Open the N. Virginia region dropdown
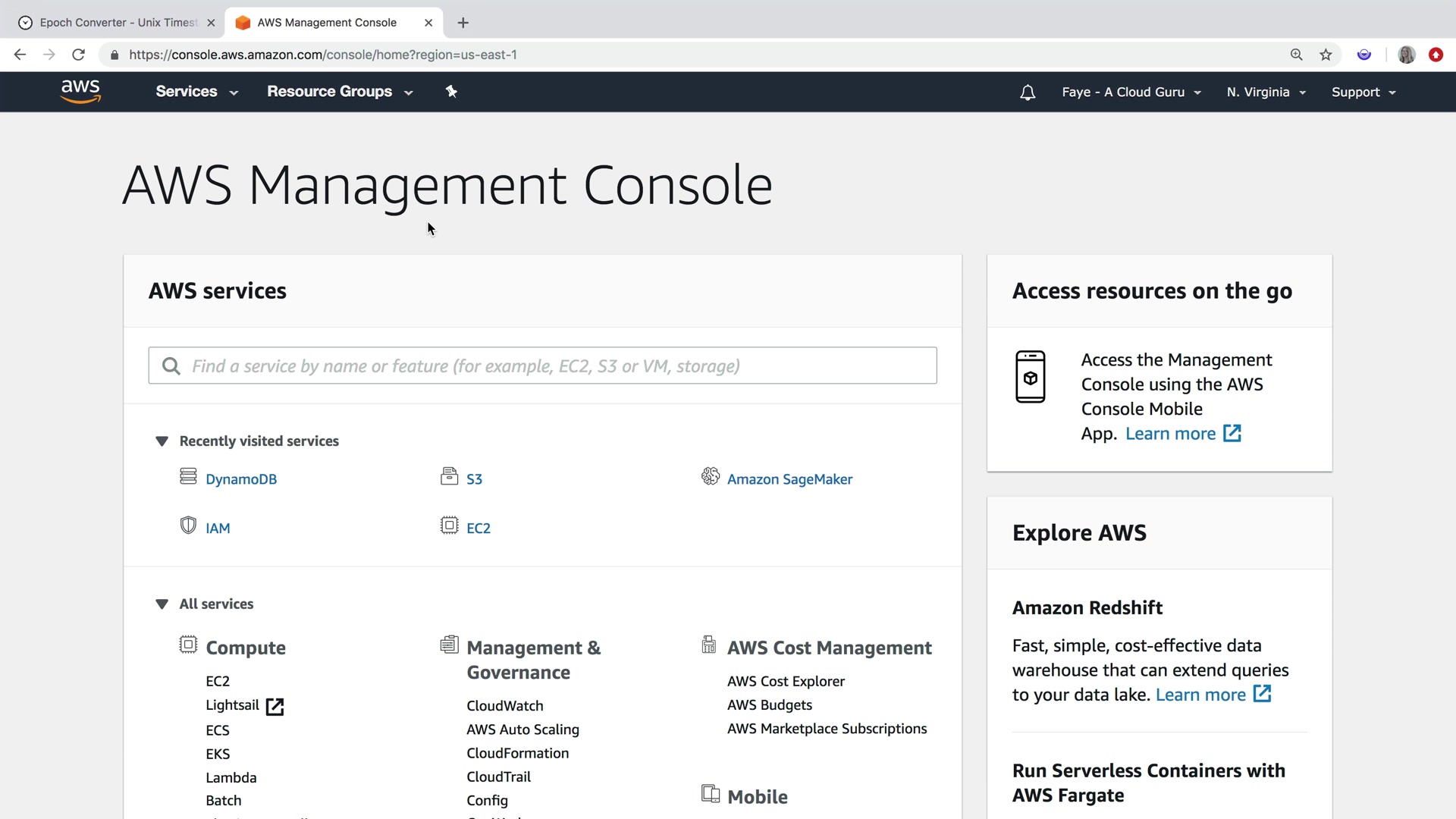 point(1266,93)
